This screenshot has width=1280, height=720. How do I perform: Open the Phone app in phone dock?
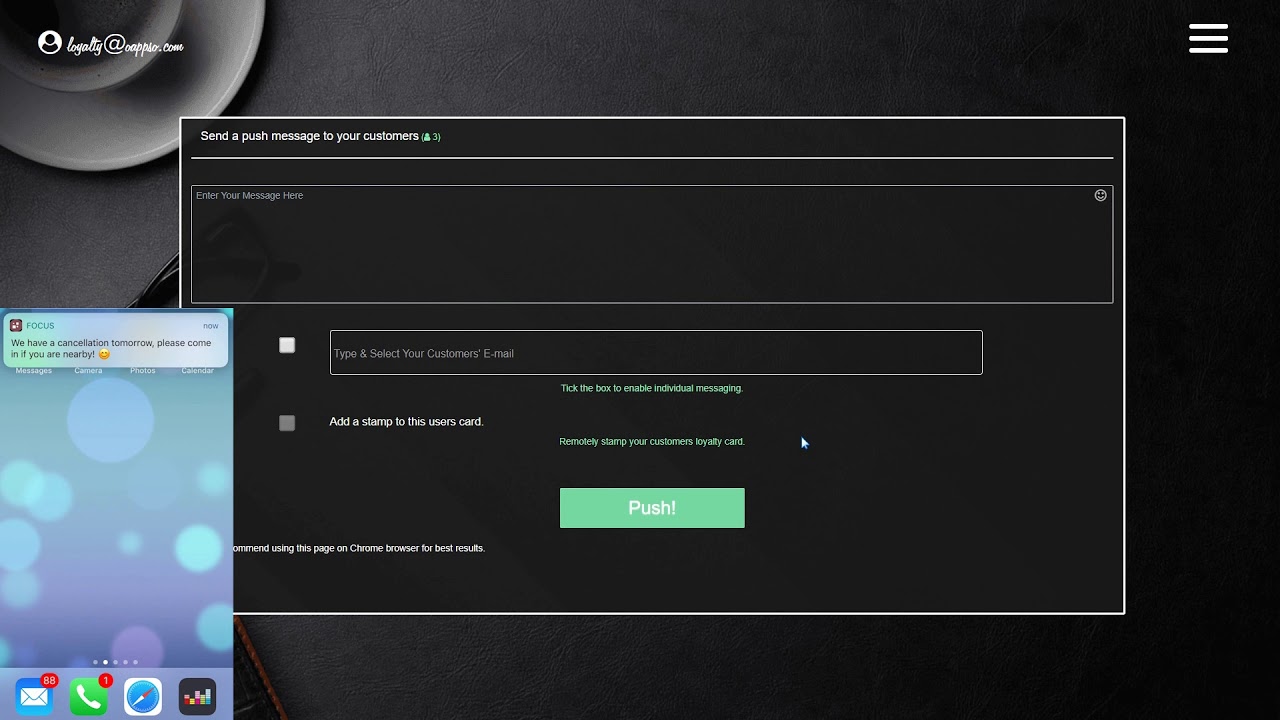coord(89,696)
